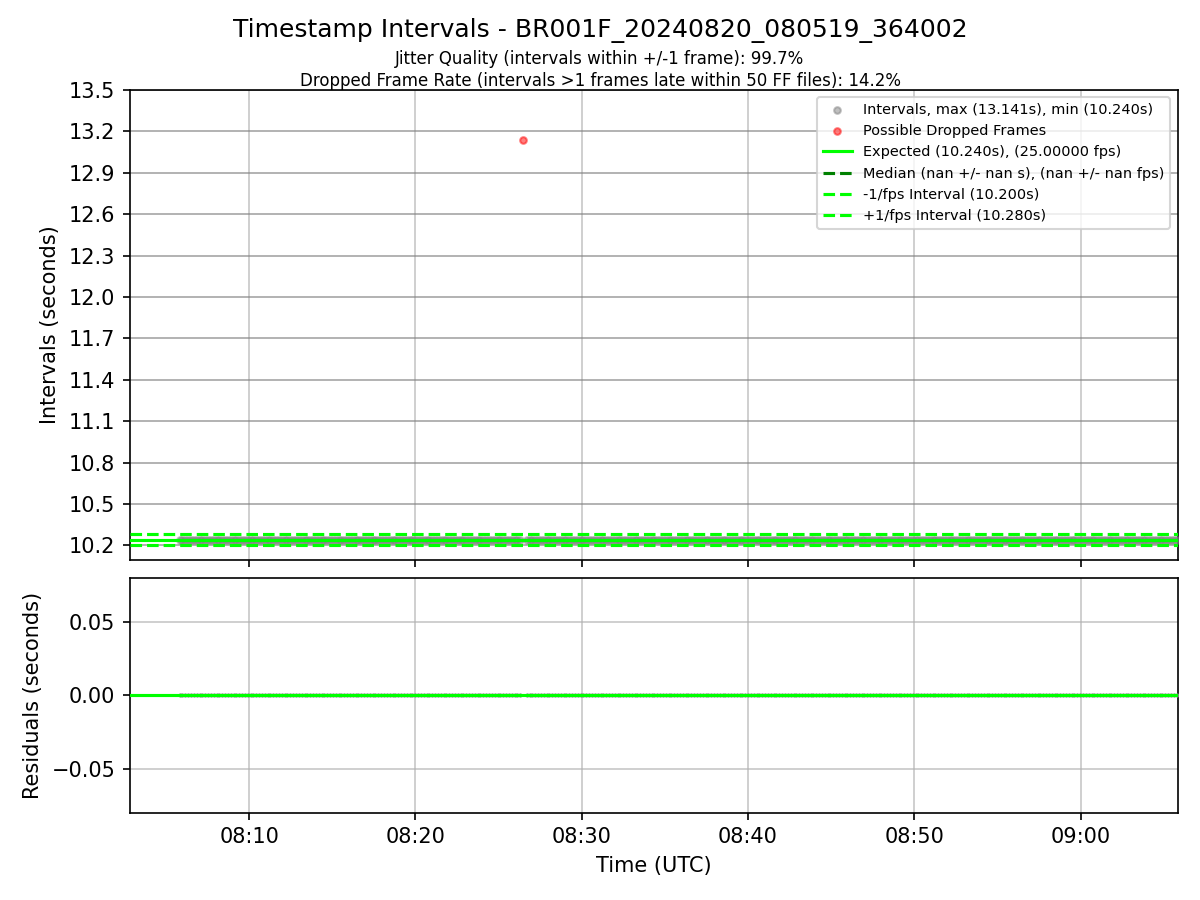Click the '0.00' residuals tick label
1200x900 pixels.
[93, 695]
